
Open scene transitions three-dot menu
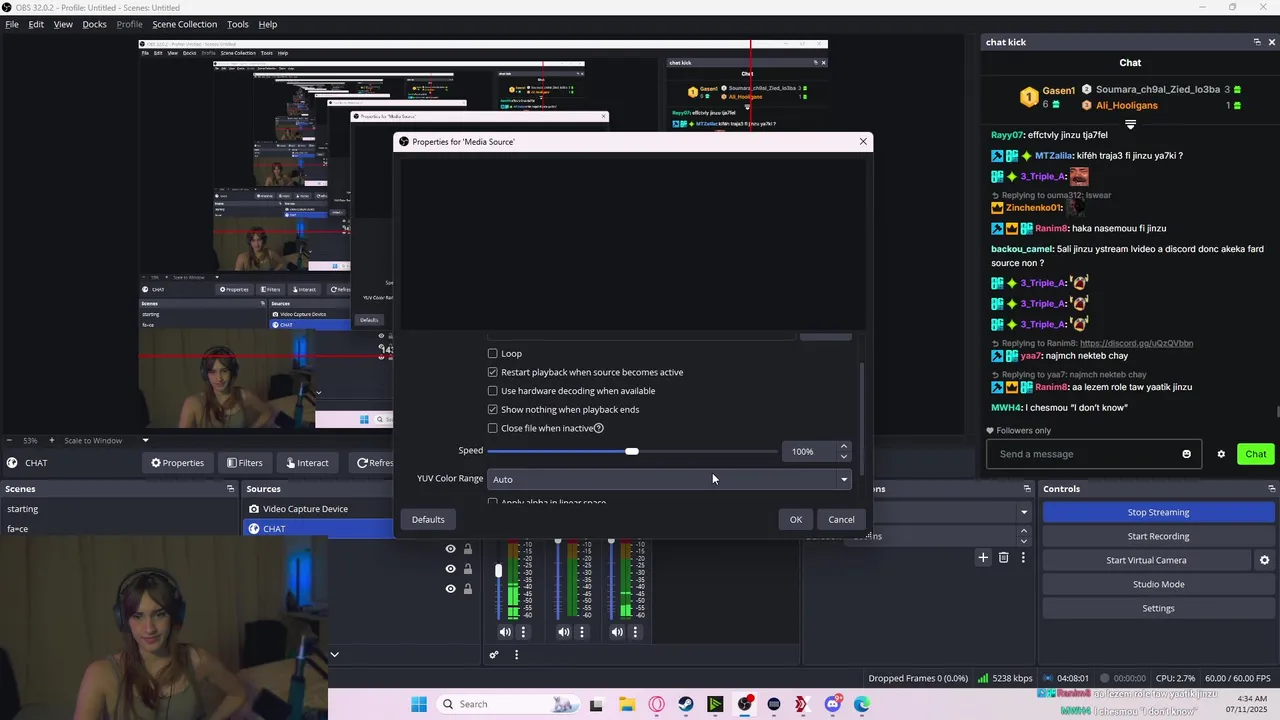[1023, 557]
